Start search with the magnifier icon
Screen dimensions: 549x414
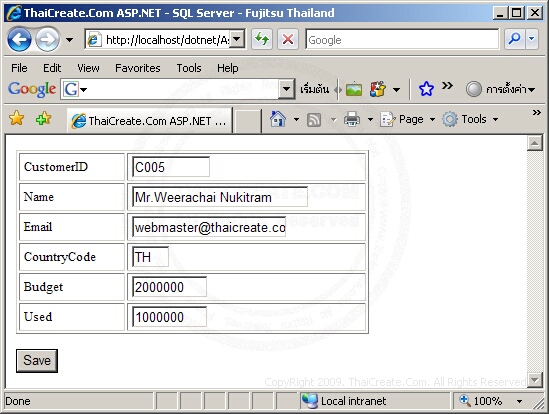coord(514,39)
